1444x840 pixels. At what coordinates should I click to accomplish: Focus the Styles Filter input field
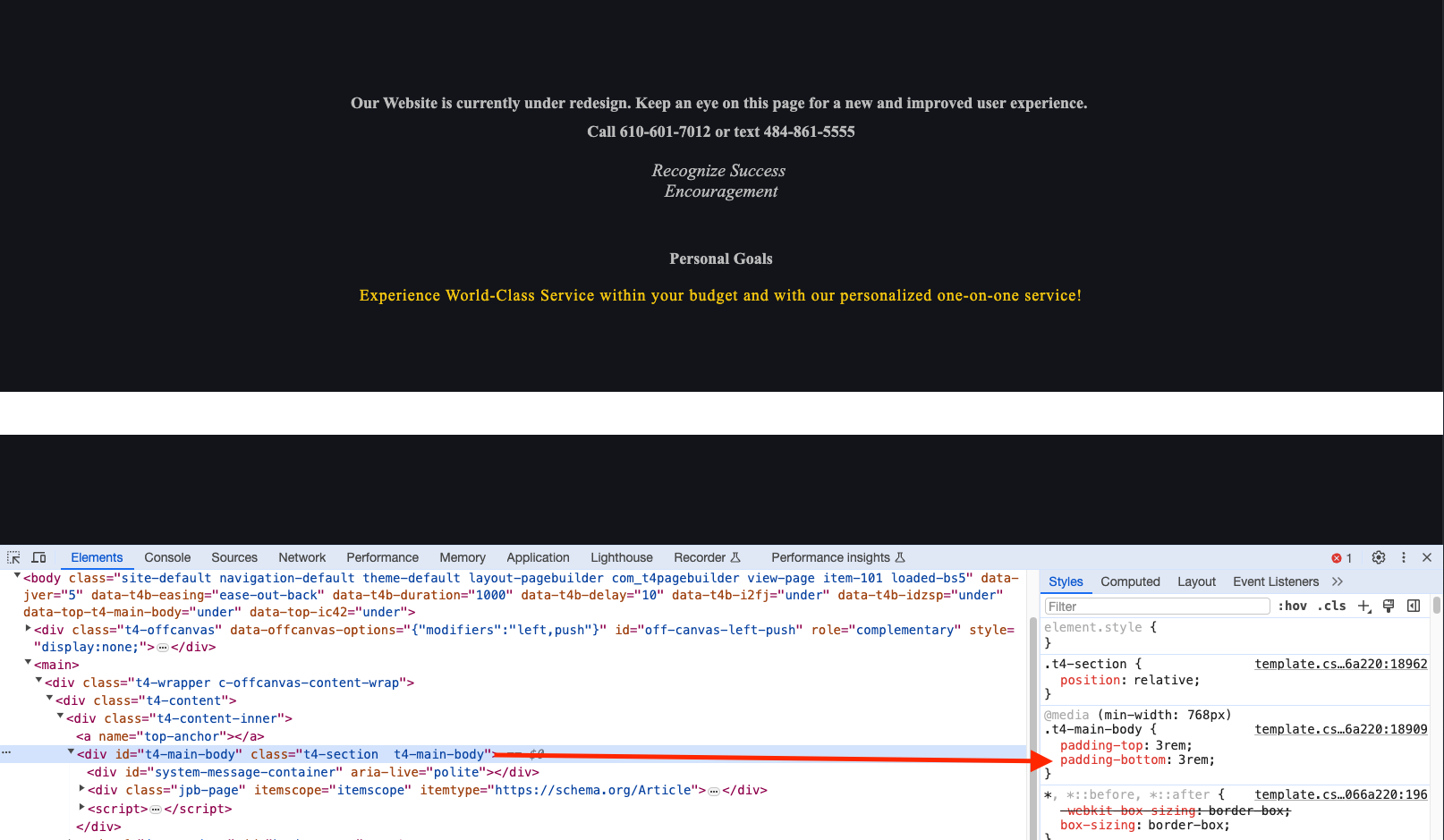coord(1157,607)
